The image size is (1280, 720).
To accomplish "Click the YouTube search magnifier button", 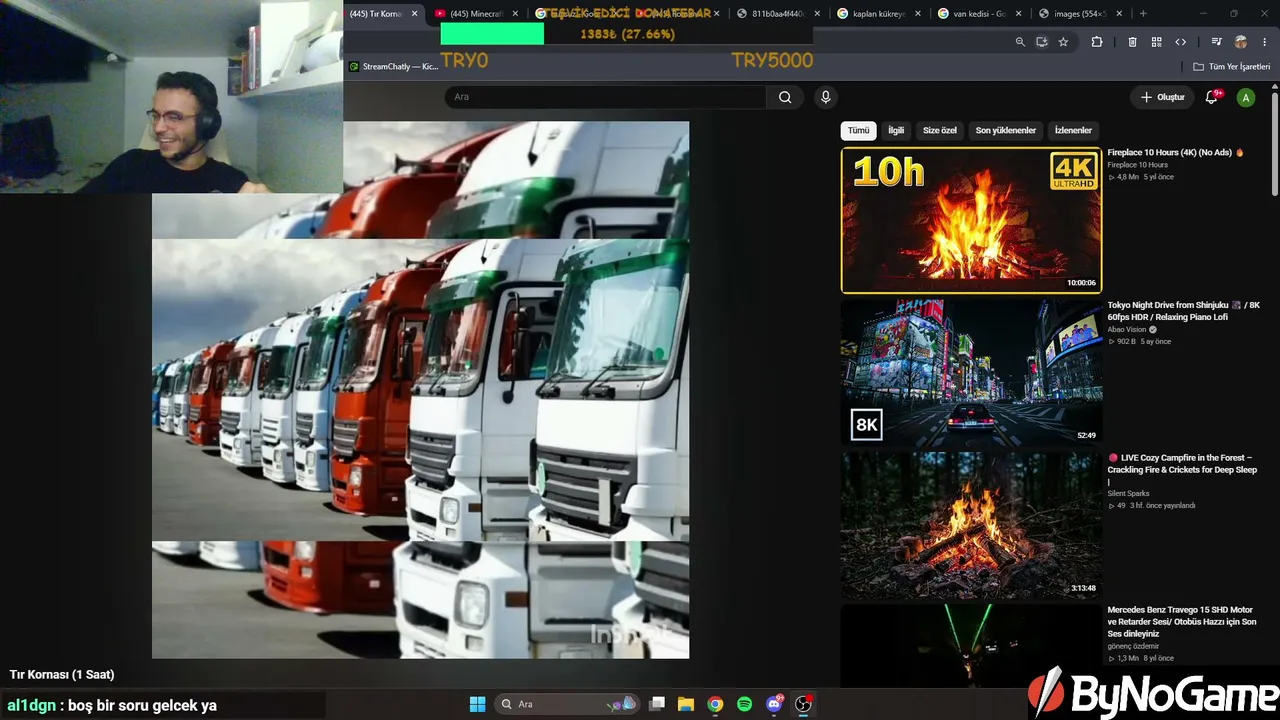I will [785, 97].
